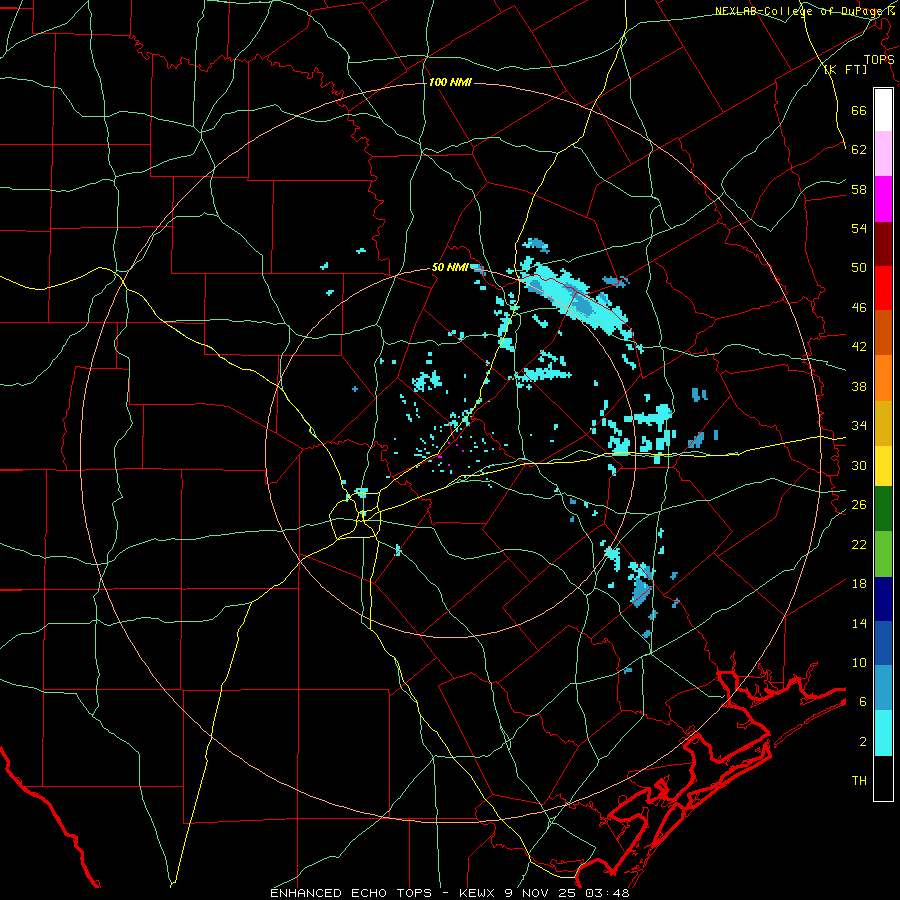Click the legend value 22
The image size is (900, 900).
pyautogui.click(x=859, y=544)
